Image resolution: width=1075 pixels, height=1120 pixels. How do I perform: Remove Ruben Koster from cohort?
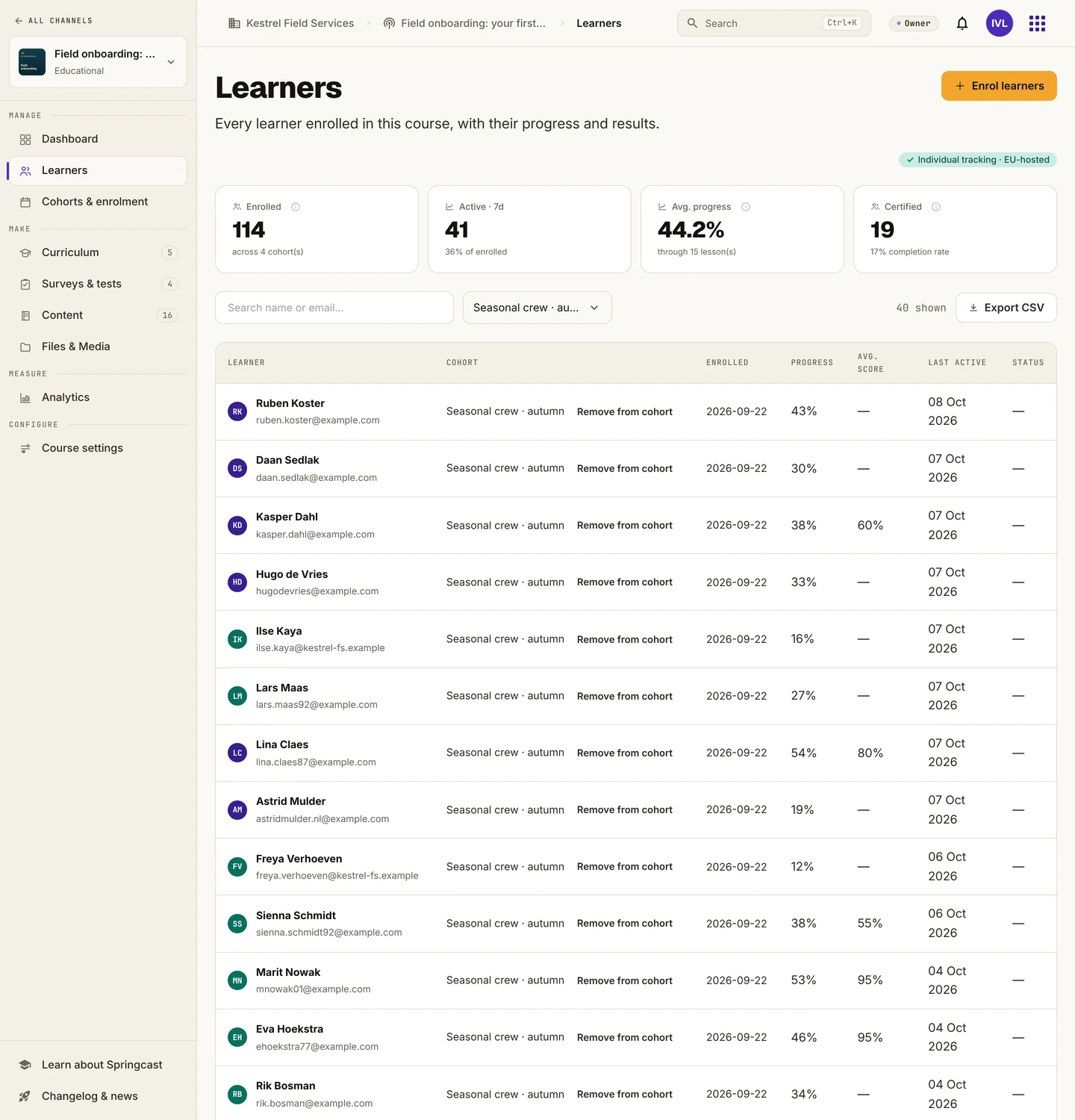coord(625,411)
